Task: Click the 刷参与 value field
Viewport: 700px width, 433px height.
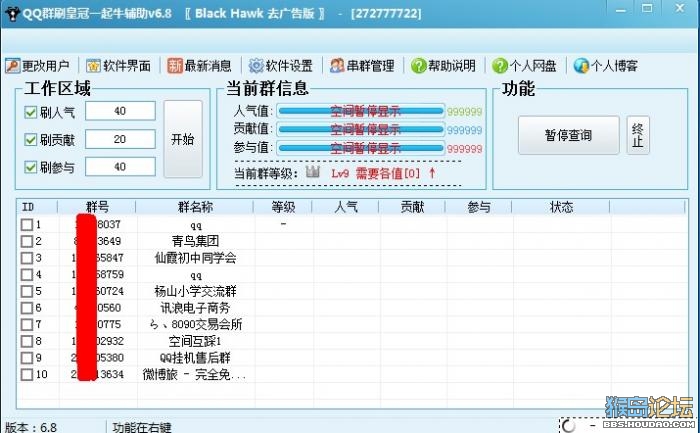Action: (x=120, y=167)
